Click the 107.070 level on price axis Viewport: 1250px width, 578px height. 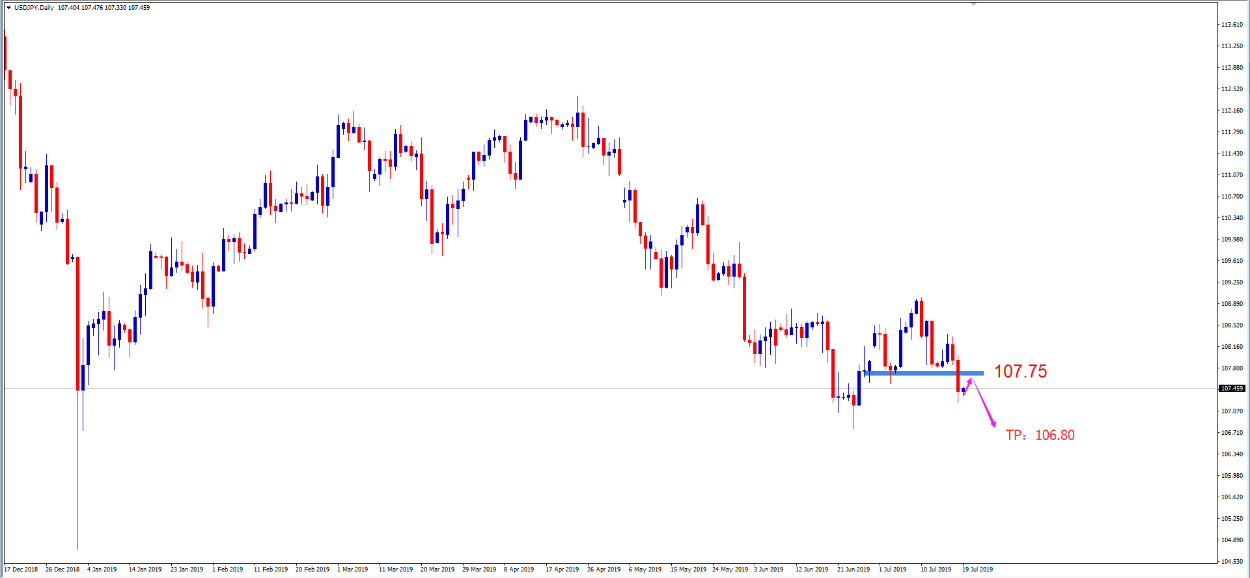click(x=1231, y=411)
